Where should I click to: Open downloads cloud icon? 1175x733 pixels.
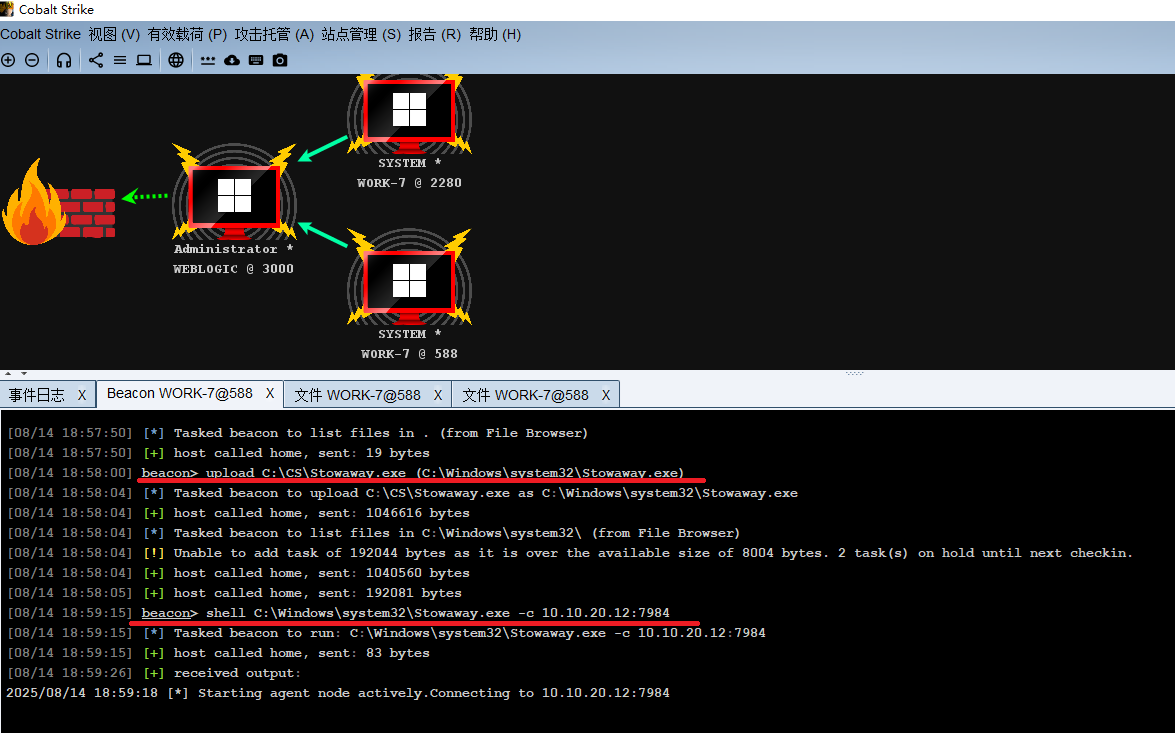[x=232, y=60]
